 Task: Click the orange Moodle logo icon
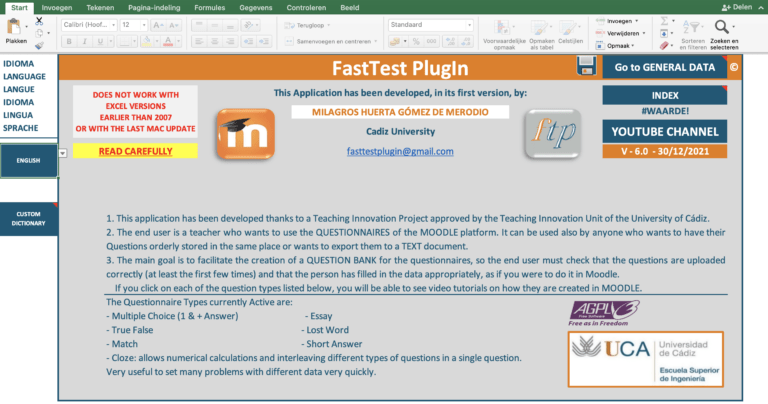[x=245, y=134]
